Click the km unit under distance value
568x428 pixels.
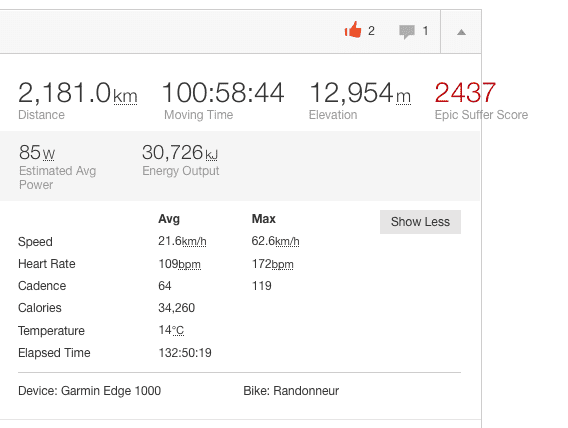point(125,96)
